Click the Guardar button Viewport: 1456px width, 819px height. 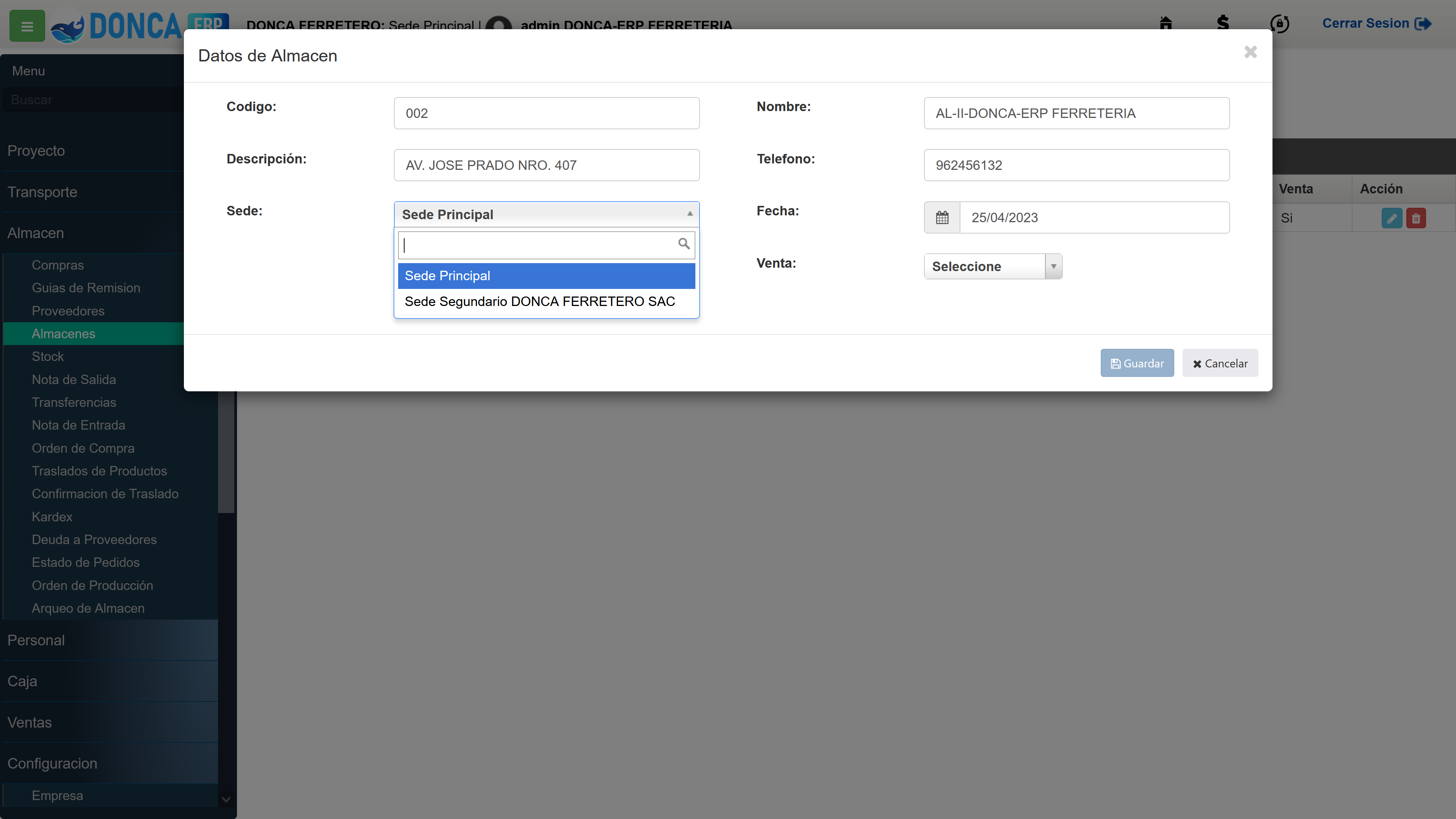point(1137,363)
